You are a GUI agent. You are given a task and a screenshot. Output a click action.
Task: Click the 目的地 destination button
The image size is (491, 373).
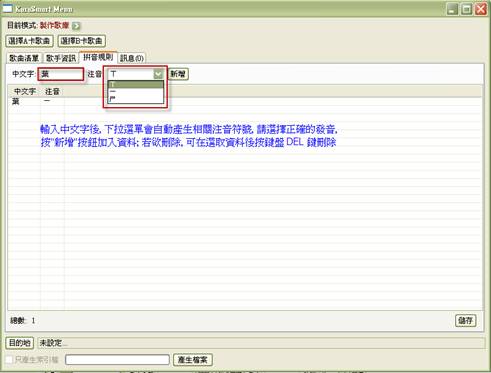point(20,343)
